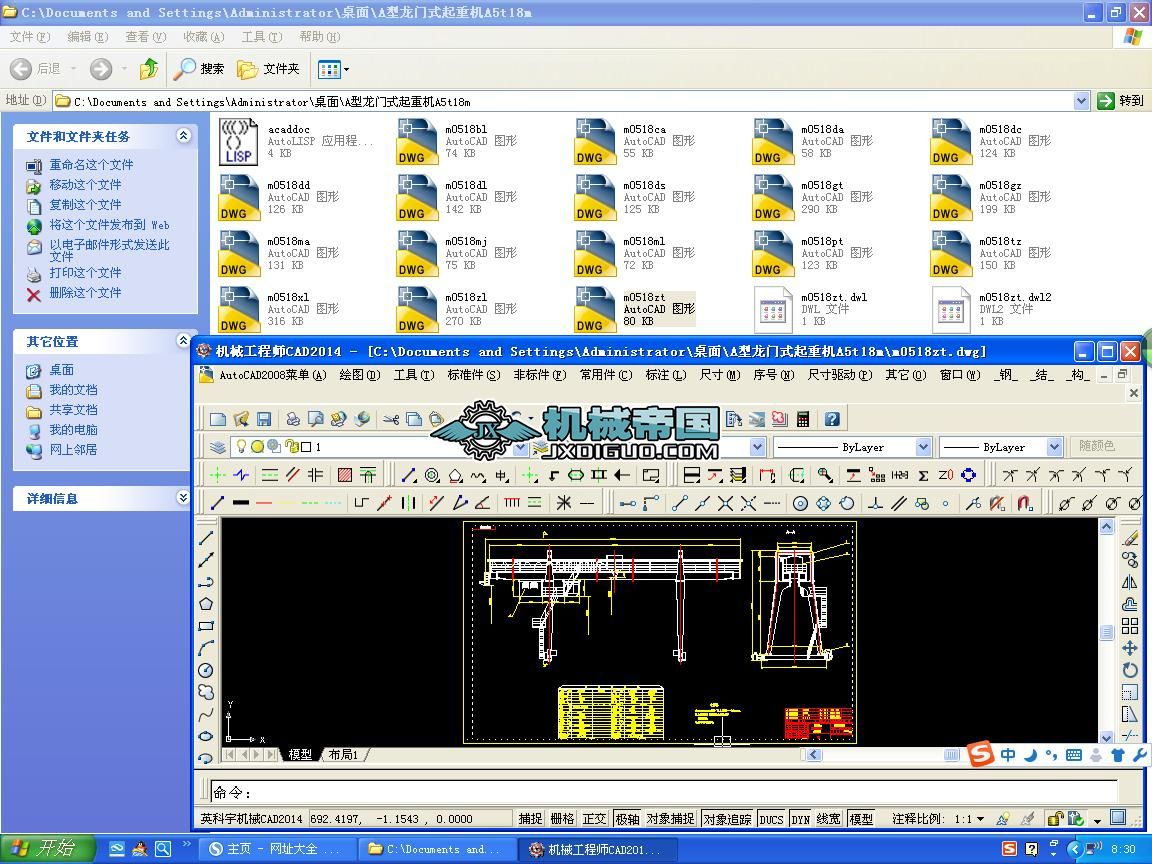The height and width of the screenshot is (864, 1152).
Task: Click the zoom magnifier icon in mechanical toolbar
Action: pyautogui.click(x=825, y=475)
